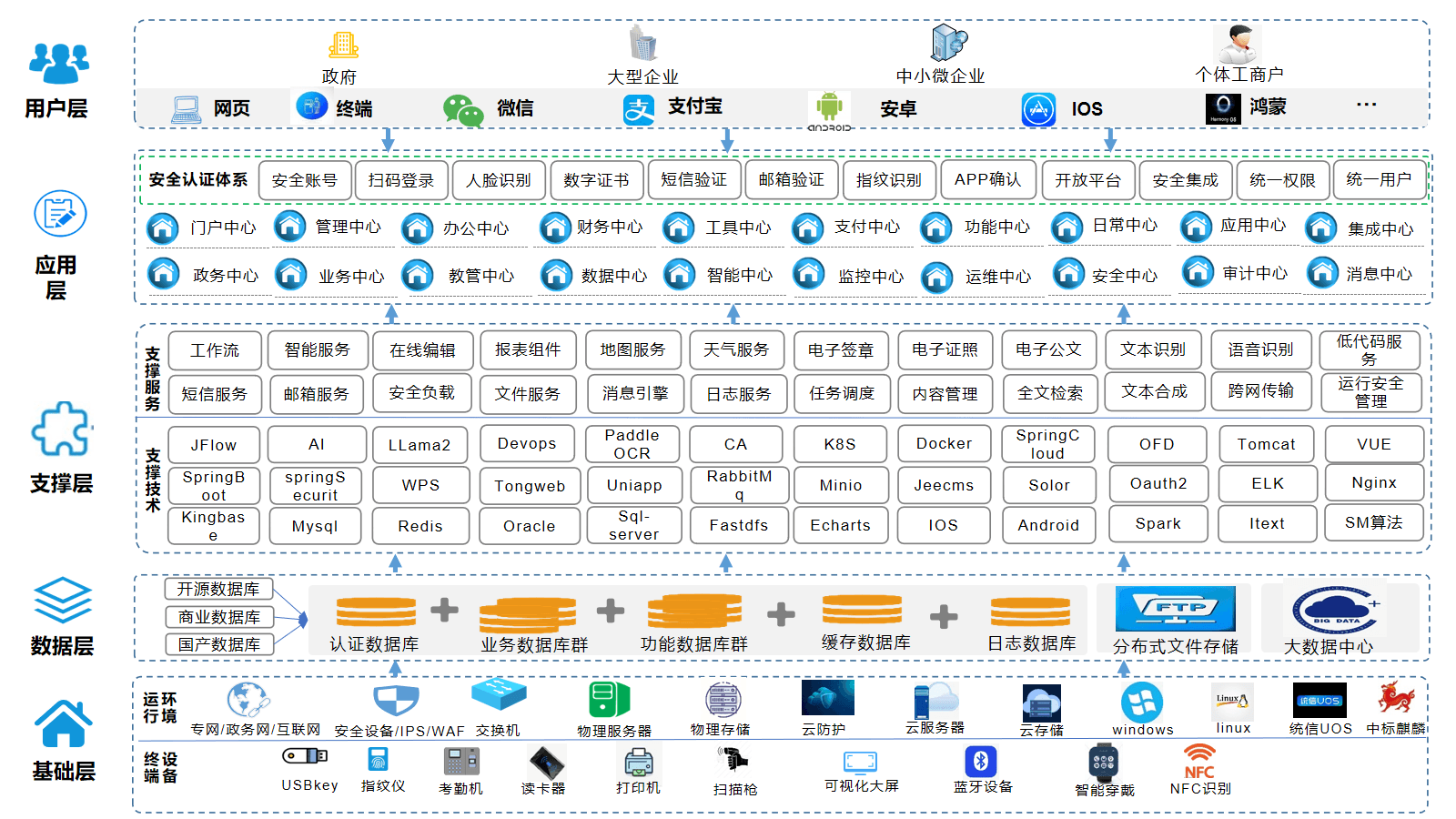Select the Android (安卓) robot icon
This screenshot has width=1456, height=819.
(x=829, y=107)
